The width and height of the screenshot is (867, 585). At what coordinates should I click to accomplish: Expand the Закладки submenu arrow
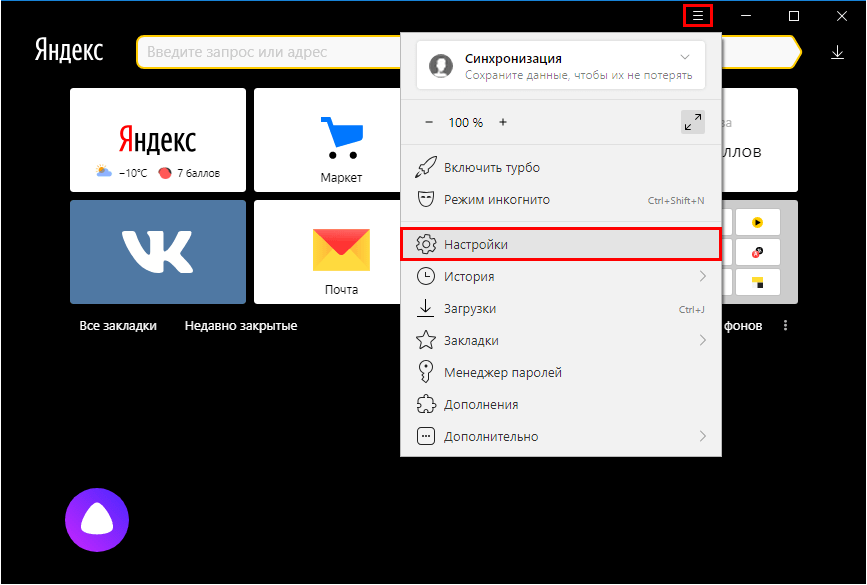(x=703, y=340)
